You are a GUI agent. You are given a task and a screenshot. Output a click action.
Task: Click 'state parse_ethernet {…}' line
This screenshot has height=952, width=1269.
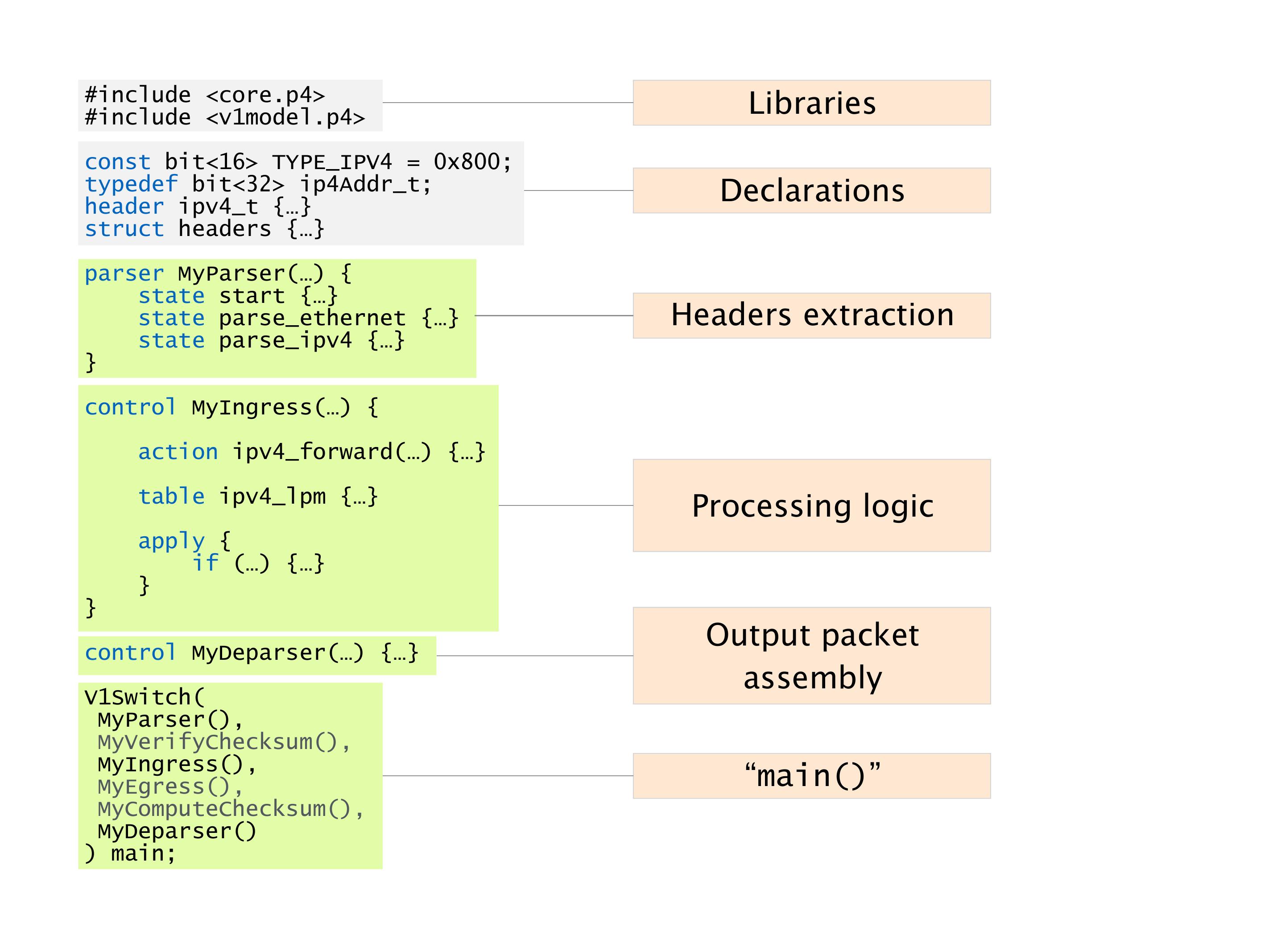298,319
